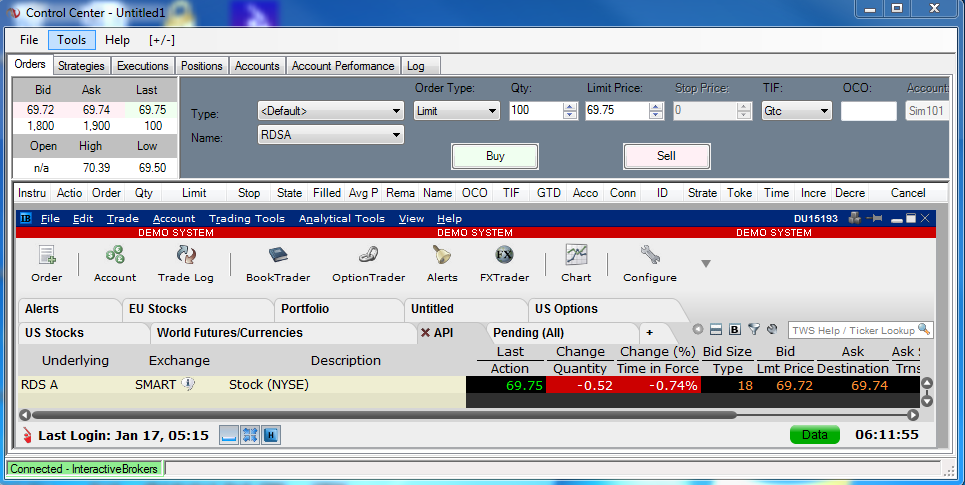Click the pushpin icon in TWS title bar
Screen dimensions: 965x485
tap(876, 218)
